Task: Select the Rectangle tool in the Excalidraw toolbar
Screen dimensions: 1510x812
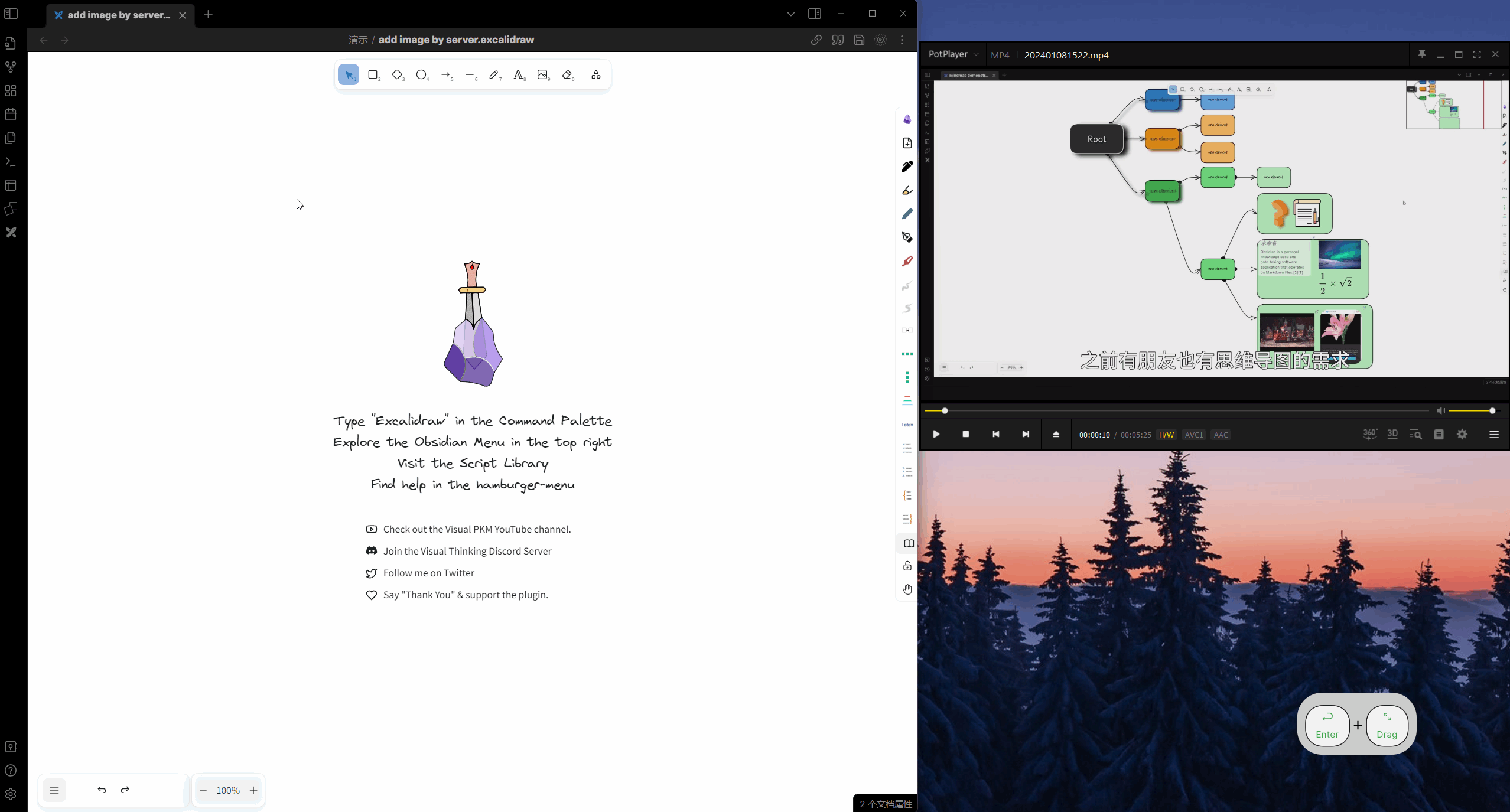Action: [x=373, y=75]
